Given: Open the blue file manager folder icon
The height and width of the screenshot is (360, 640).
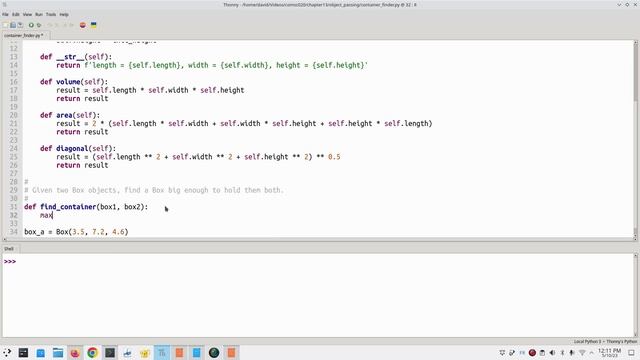Looking at the screenshot, I should tap(58, 353).
